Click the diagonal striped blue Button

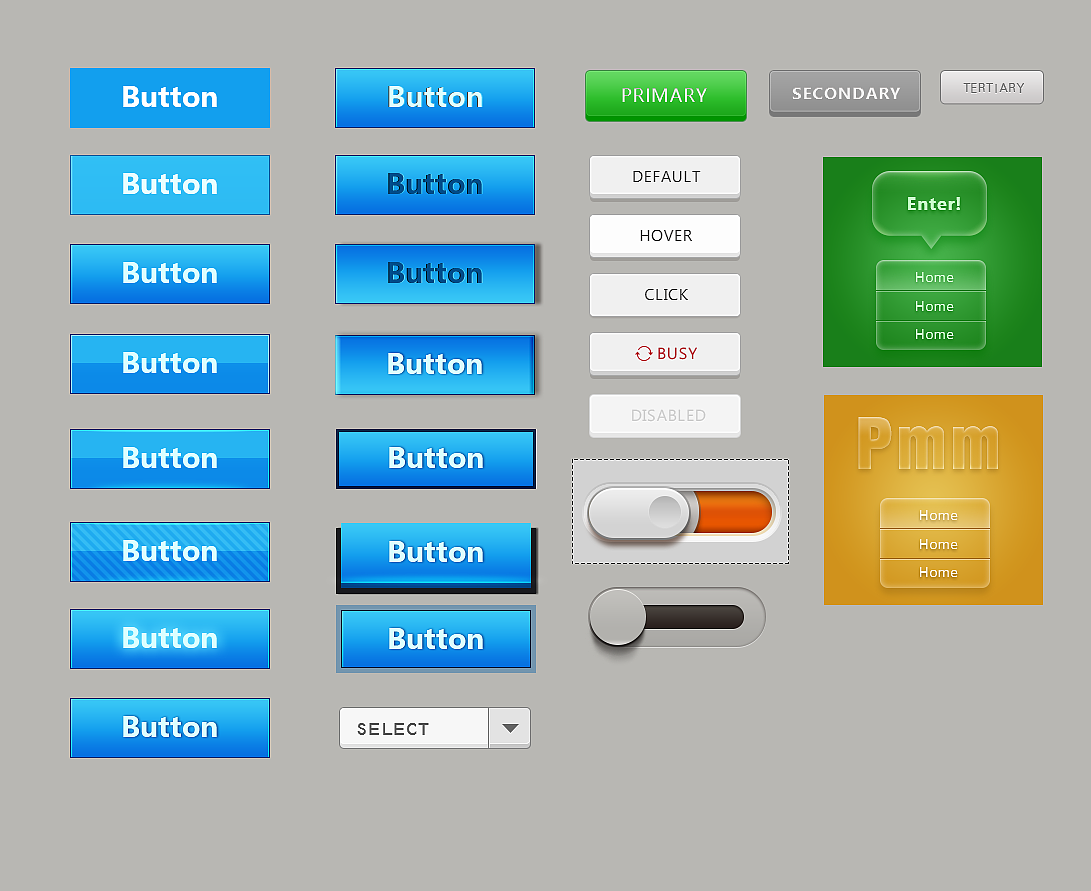click(x=170, y=552)
